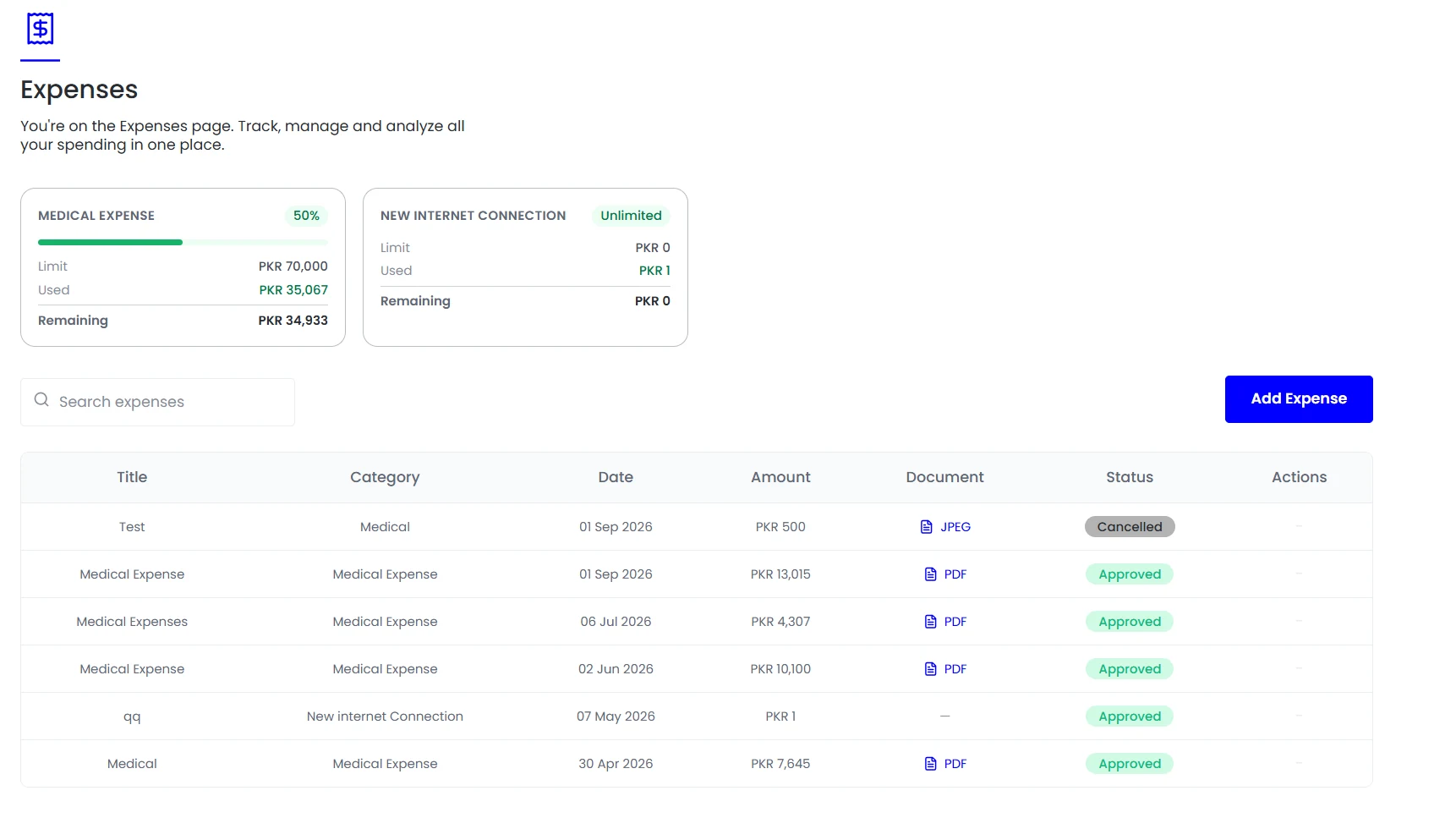Click the Date column header
The width and height of the screenshot is (1456, 829).
click(x=616, y=477)
